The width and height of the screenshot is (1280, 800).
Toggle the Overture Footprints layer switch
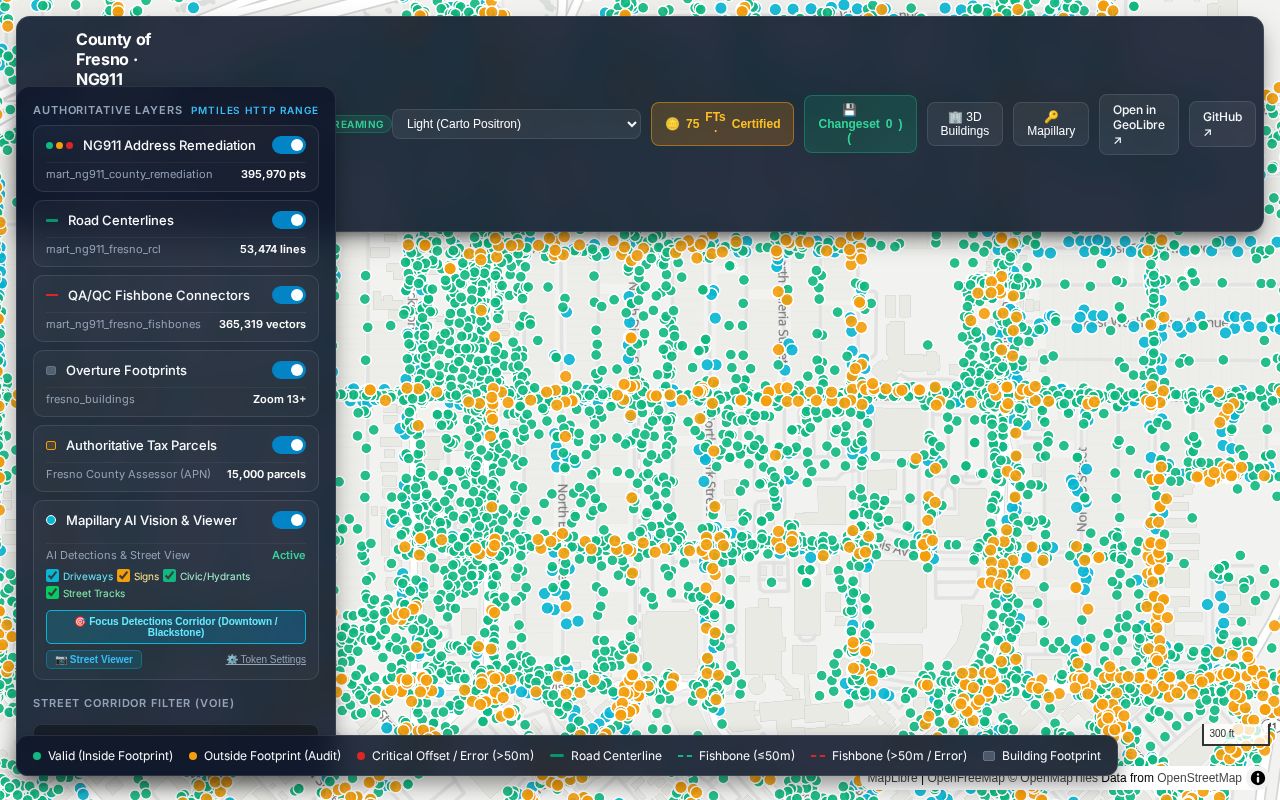click(x=289, y=370)
